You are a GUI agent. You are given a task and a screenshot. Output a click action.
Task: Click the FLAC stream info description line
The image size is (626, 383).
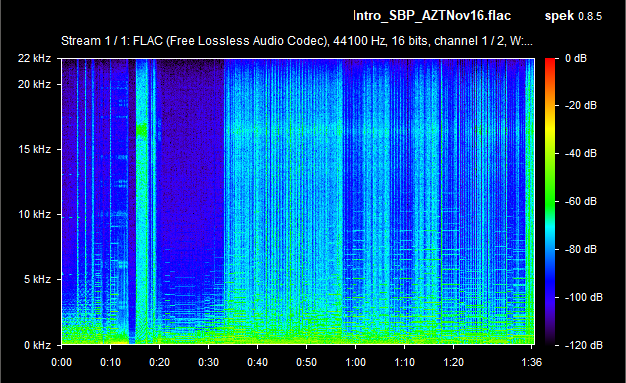click(297, 41)
